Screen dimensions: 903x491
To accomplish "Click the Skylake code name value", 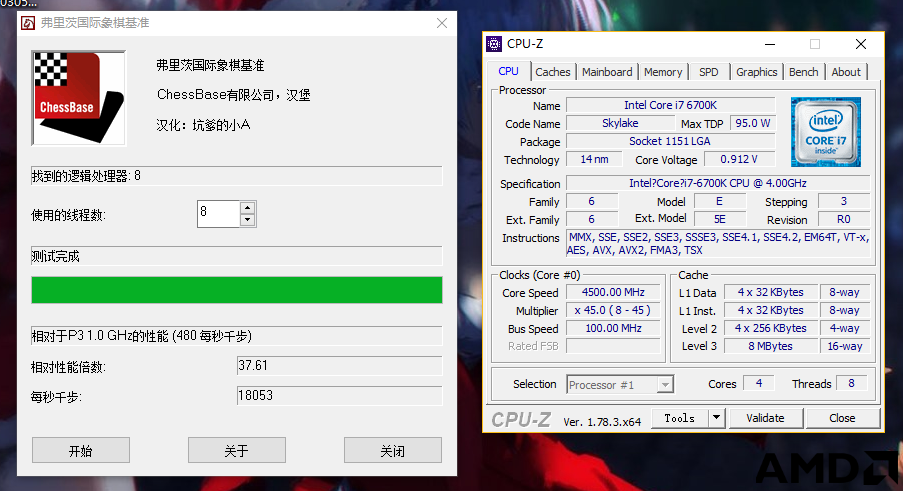I will (x=620, y=123).
